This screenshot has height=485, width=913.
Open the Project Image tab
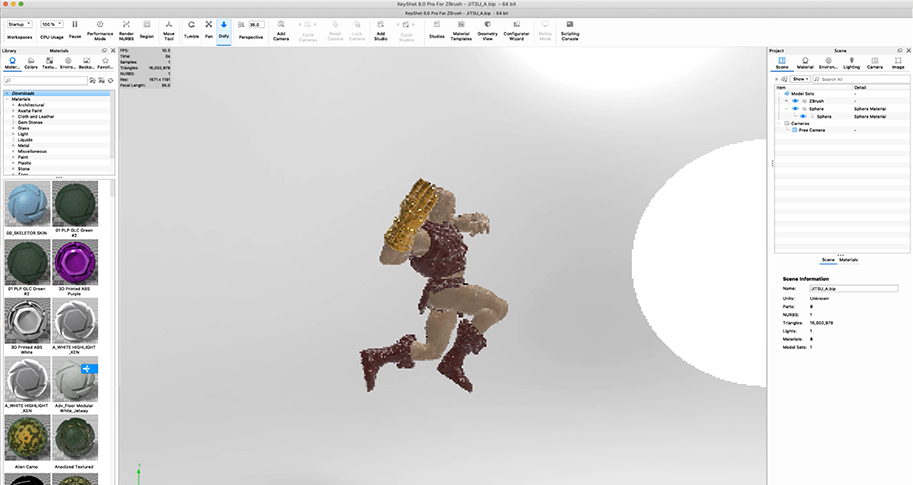pyautogui.click(x=898, y=63)
